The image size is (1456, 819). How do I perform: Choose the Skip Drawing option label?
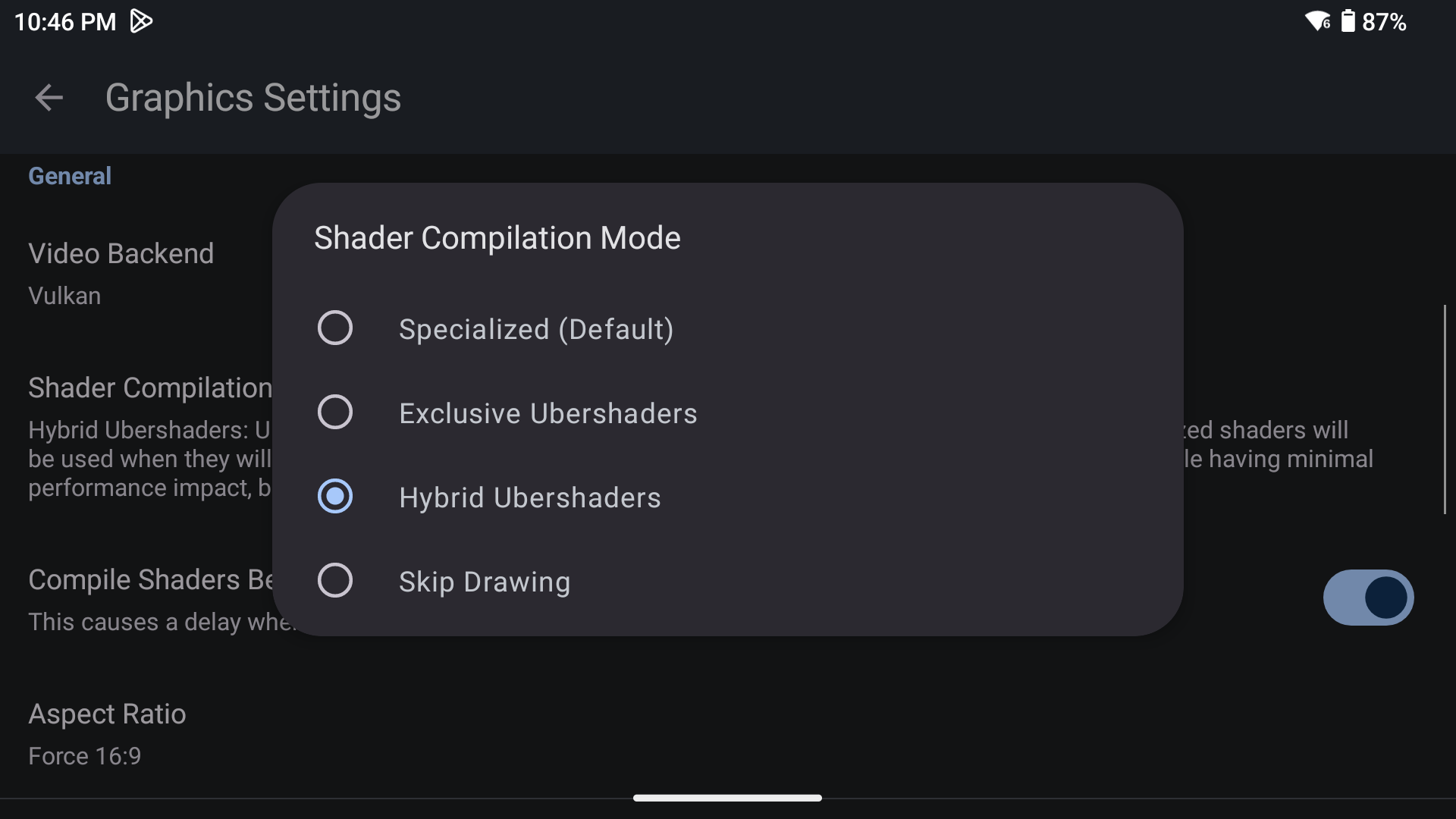click(485, 582)
